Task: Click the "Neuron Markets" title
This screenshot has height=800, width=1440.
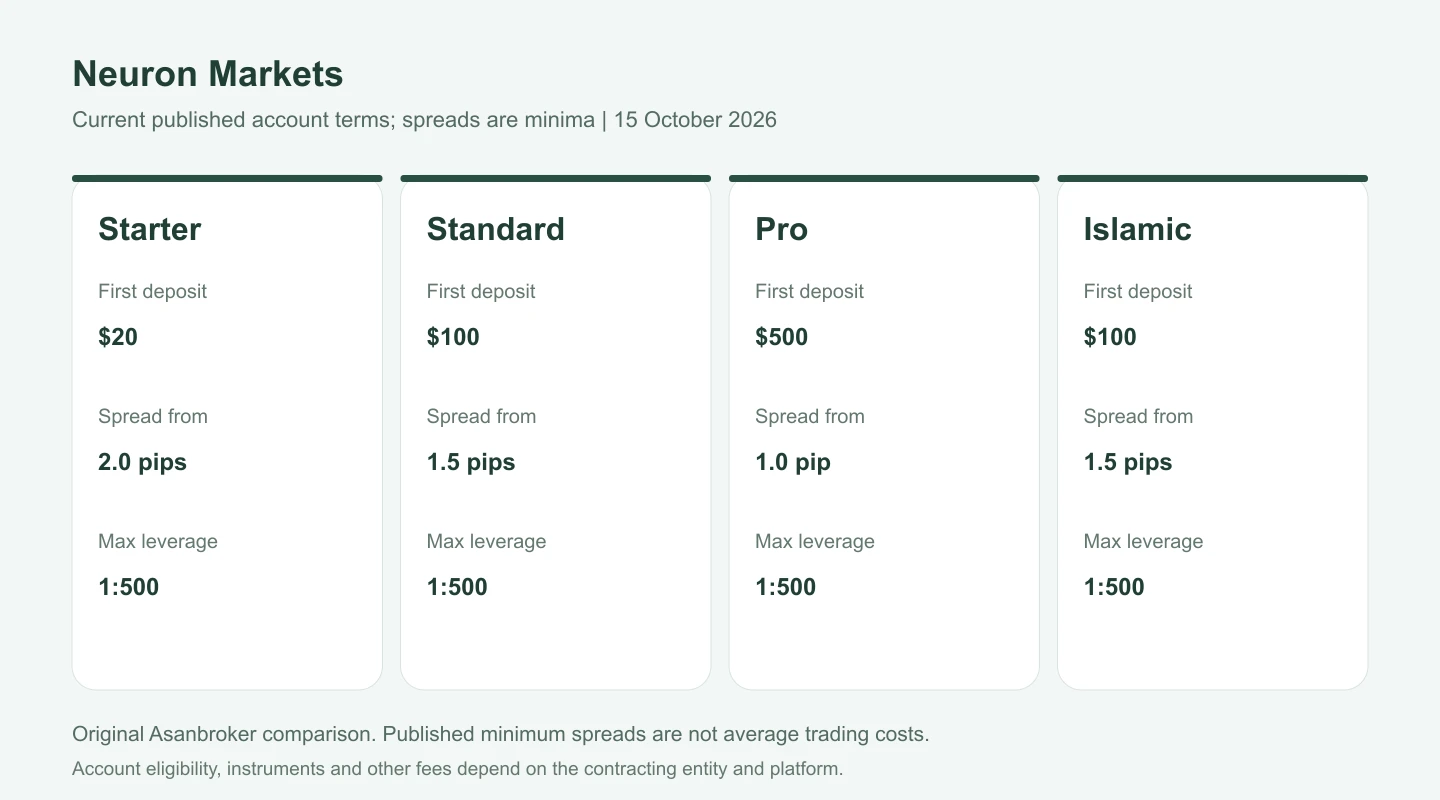Action: pos(208,74)
